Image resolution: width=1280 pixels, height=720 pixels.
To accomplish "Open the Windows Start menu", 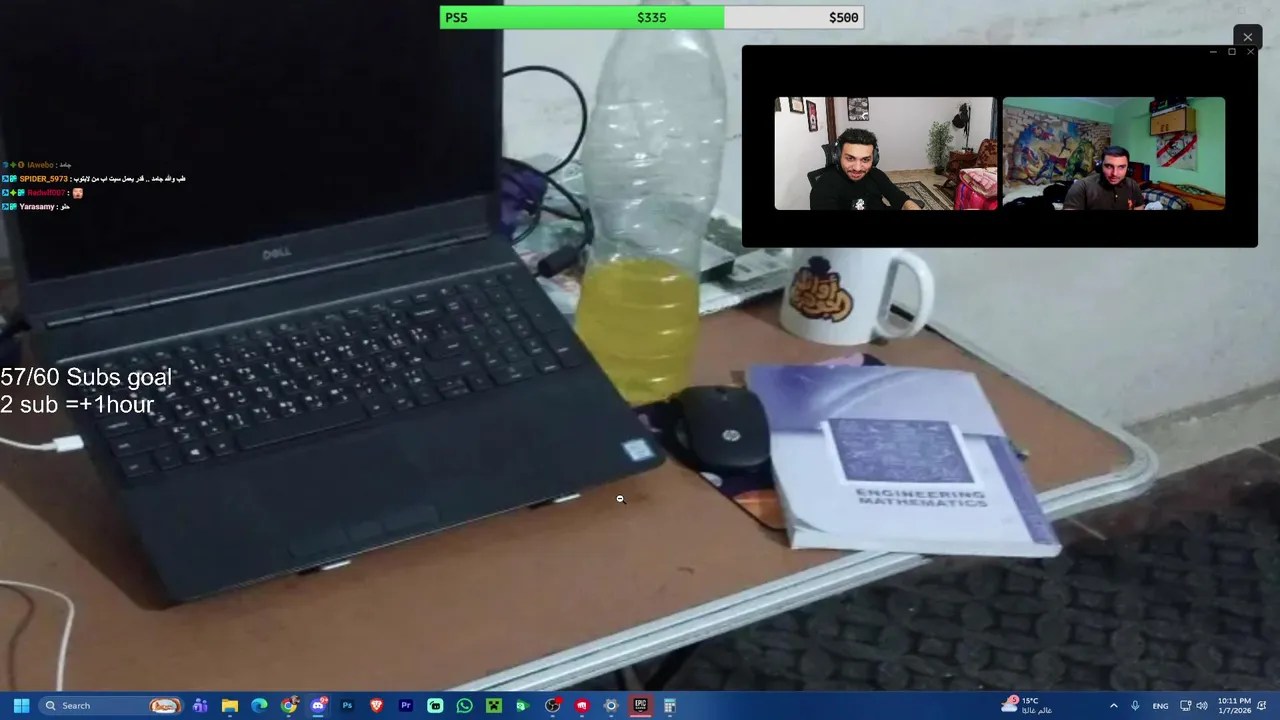I will click(x=21, y=705).
